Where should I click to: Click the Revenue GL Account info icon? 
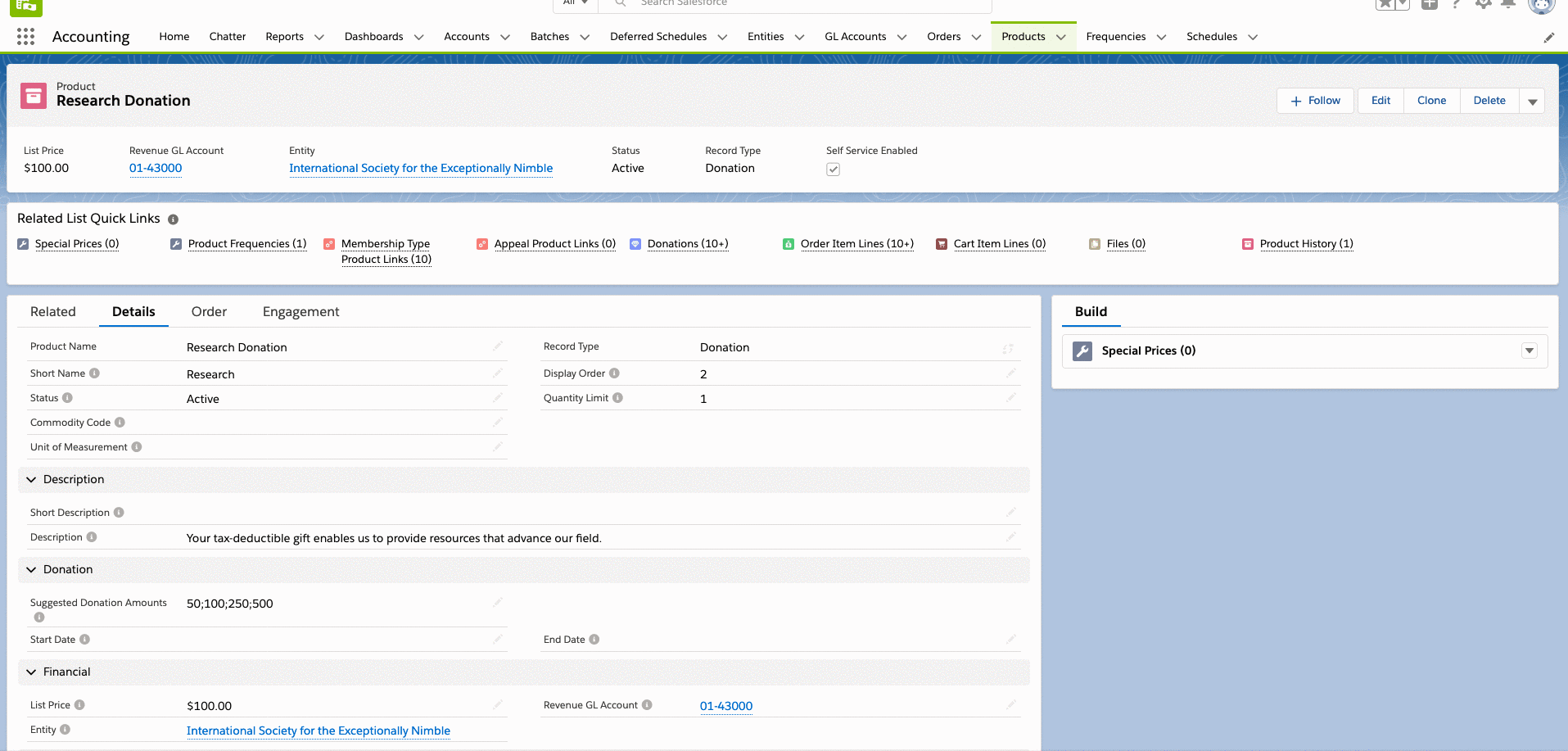pos(647,705)
